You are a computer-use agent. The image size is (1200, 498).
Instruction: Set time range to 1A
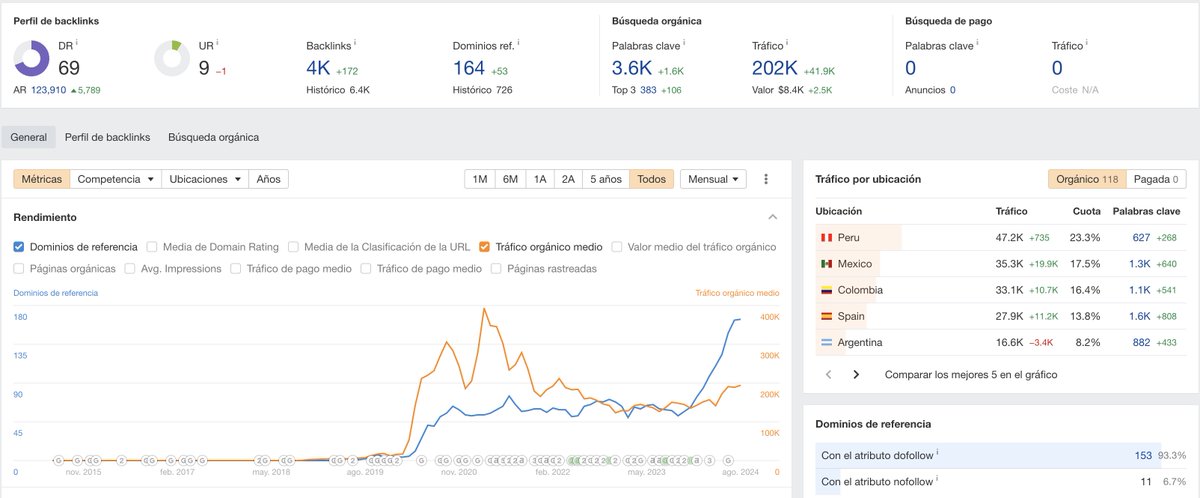540,179
